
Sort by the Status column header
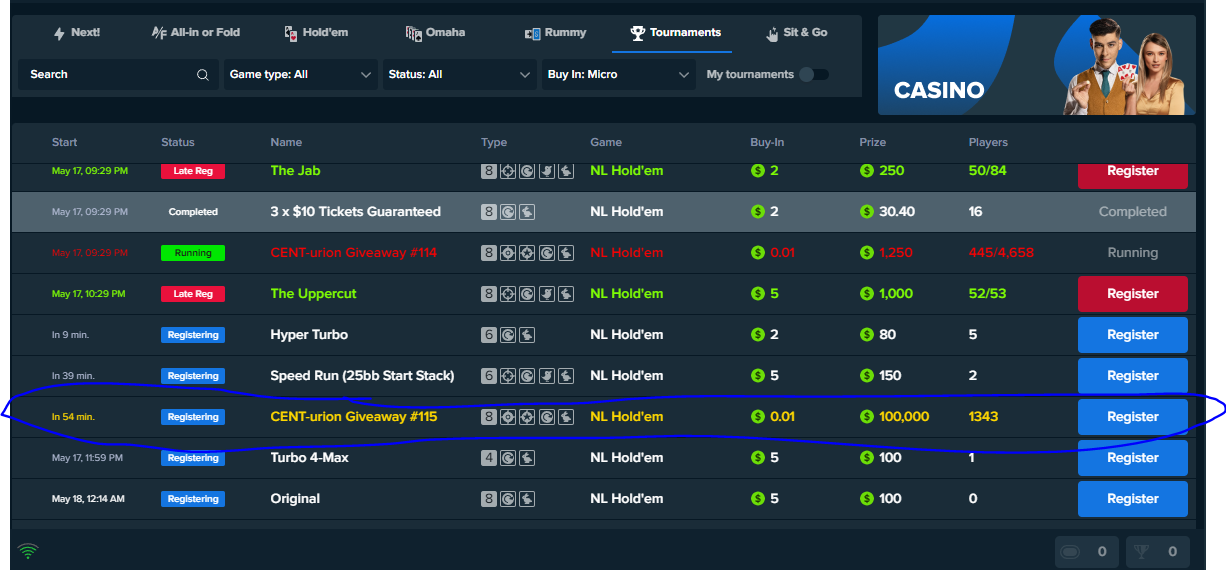click(178, 142)
